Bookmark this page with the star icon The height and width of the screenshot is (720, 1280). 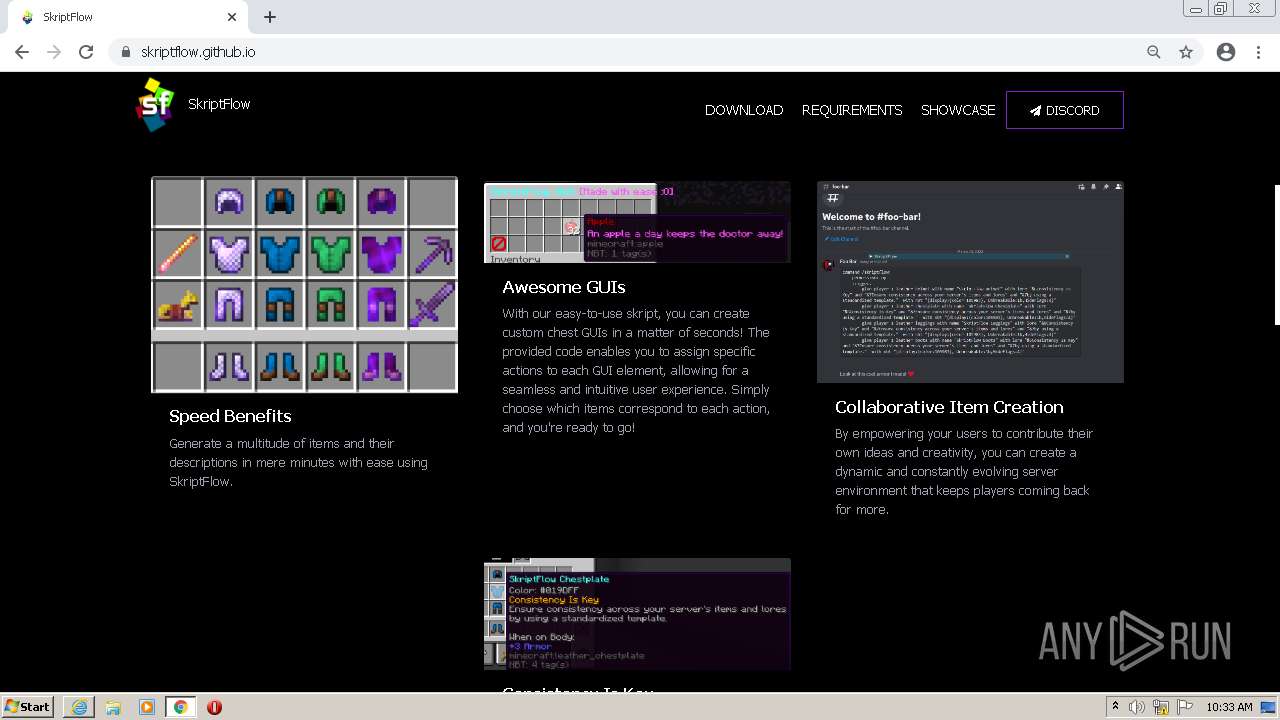1186,52
